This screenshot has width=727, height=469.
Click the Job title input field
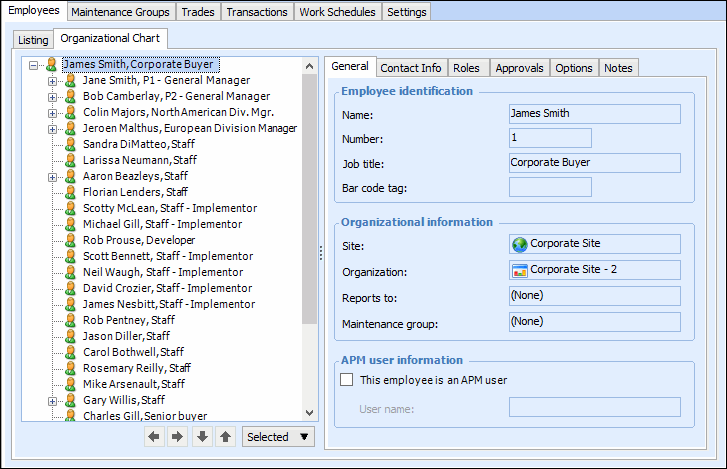[x=594, y=162]
